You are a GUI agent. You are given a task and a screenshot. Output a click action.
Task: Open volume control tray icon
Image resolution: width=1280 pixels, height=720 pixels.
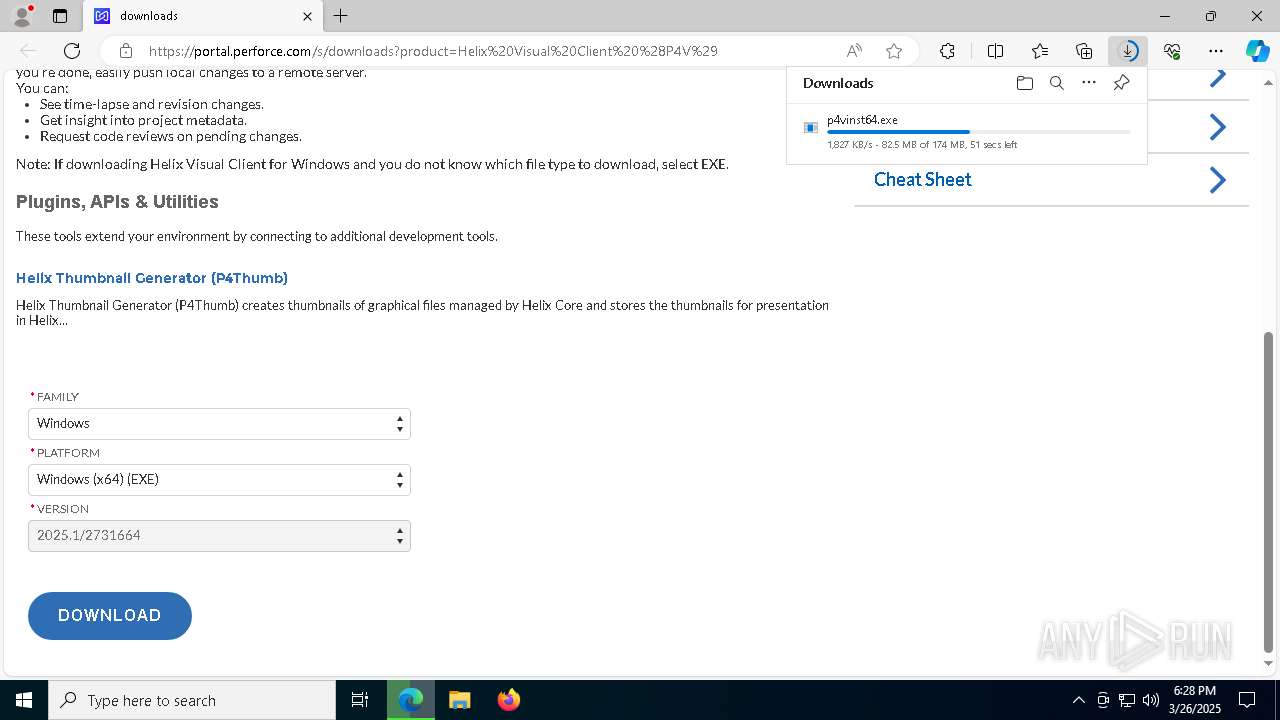1151,700
